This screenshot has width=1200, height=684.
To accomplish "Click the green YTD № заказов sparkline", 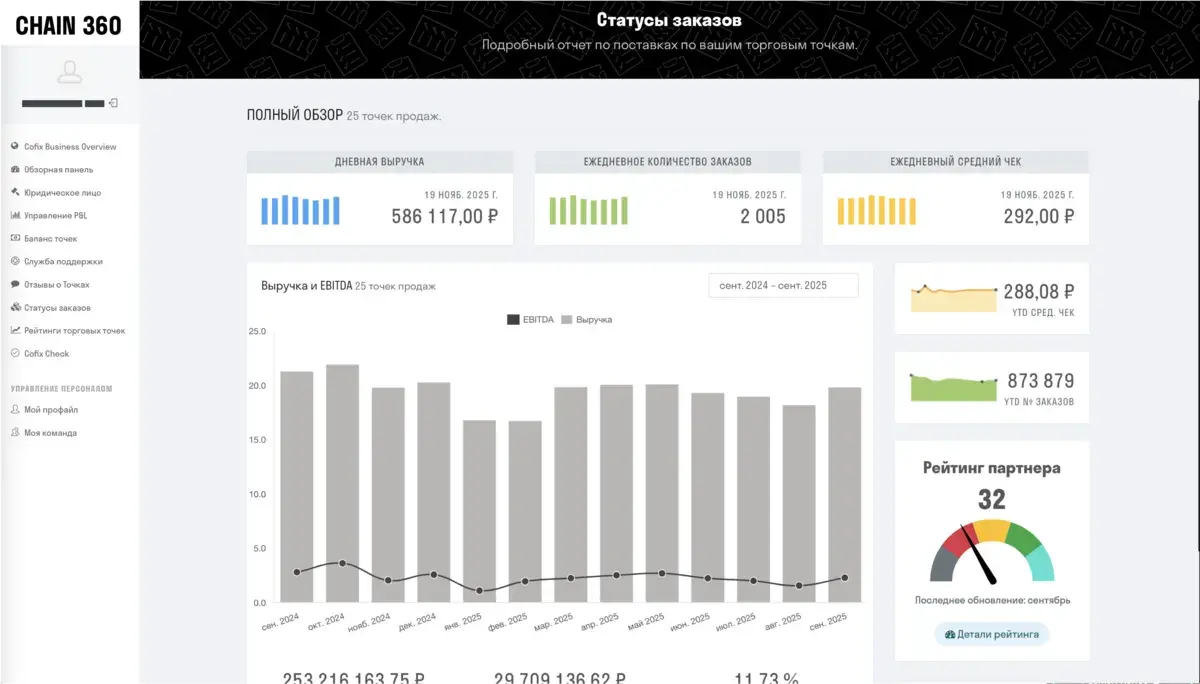I will (x=954, y=386).
